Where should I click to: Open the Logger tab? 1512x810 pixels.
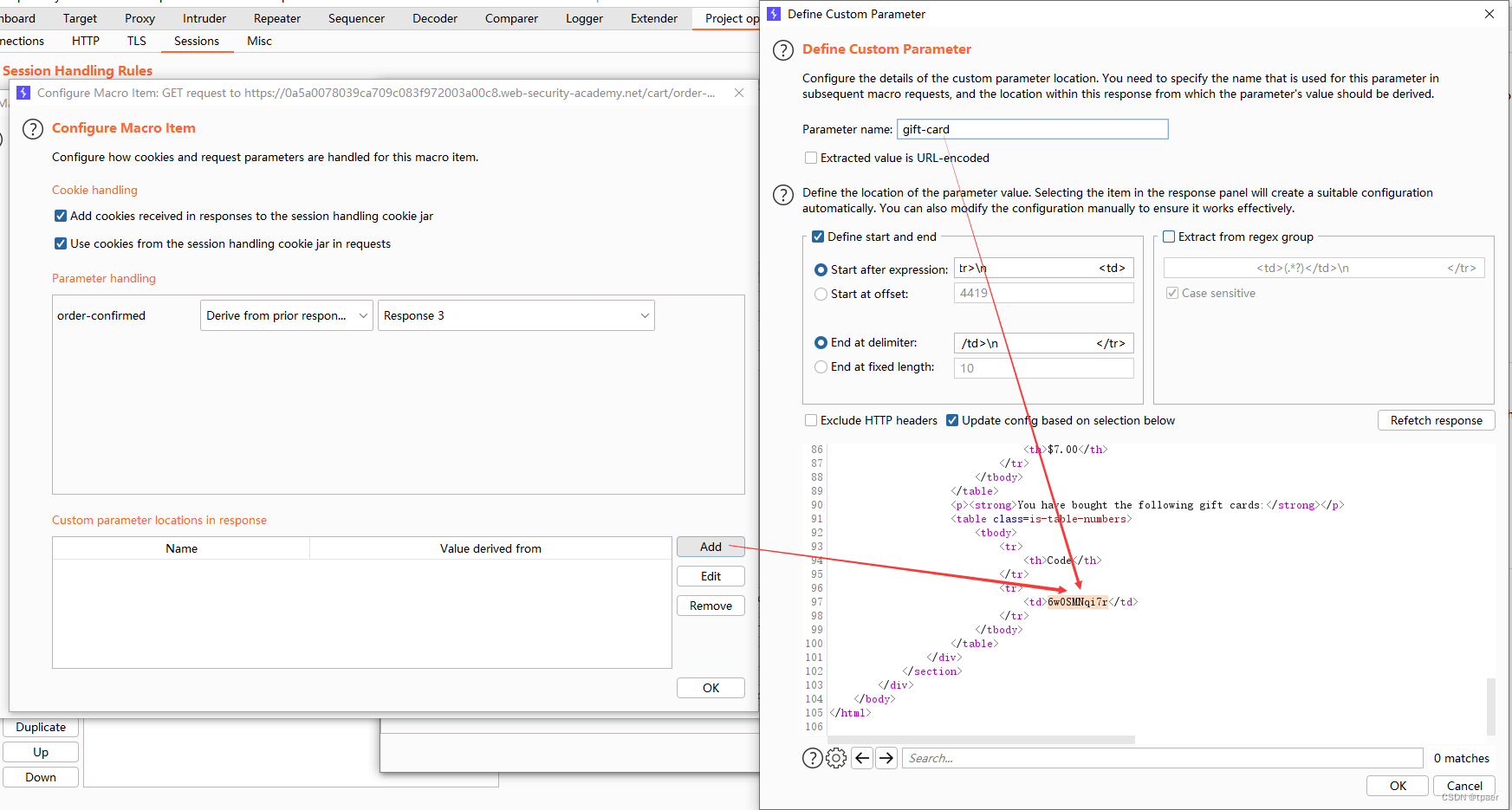coord(584,18)
